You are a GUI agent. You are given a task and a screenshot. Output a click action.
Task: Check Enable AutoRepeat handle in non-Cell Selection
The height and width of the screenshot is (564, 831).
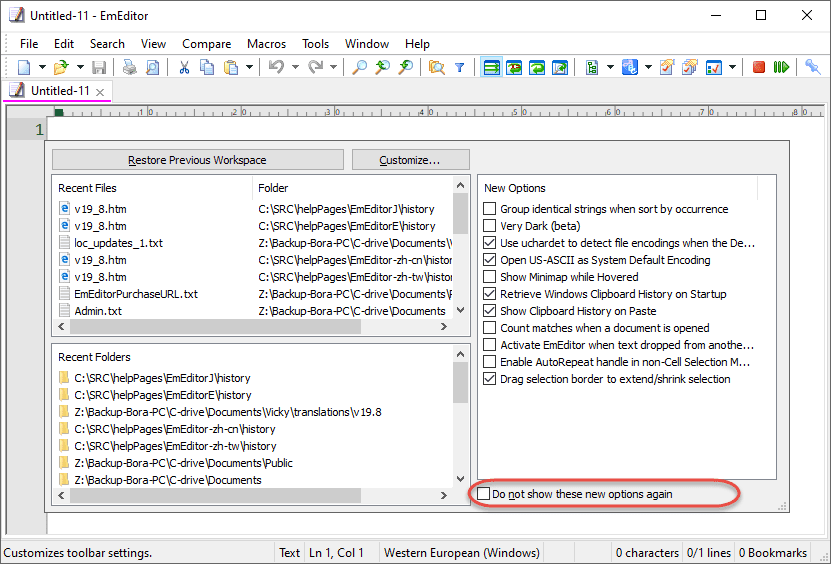490,362
